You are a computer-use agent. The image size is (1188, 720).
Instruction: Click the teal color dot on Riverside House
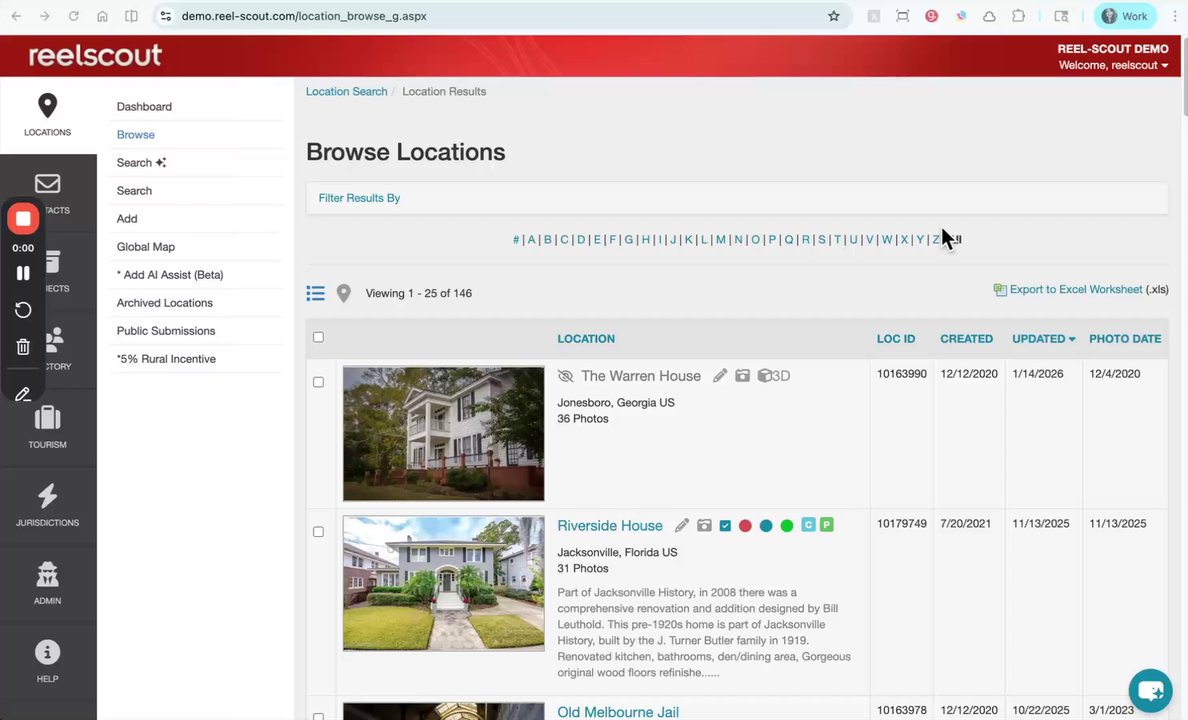pos(766,526)
